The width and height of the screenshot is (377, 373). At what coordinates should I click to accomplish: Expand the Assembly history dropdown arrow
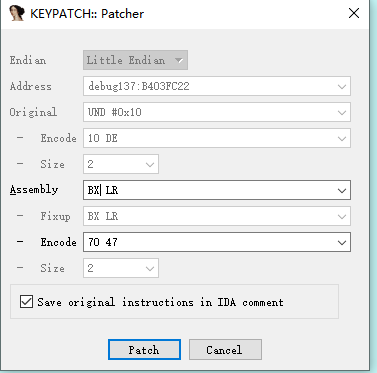[342, 190]
